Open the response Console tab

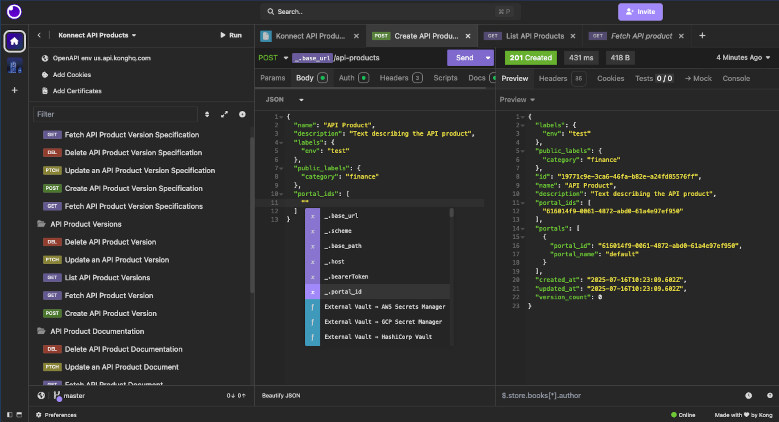736,78
